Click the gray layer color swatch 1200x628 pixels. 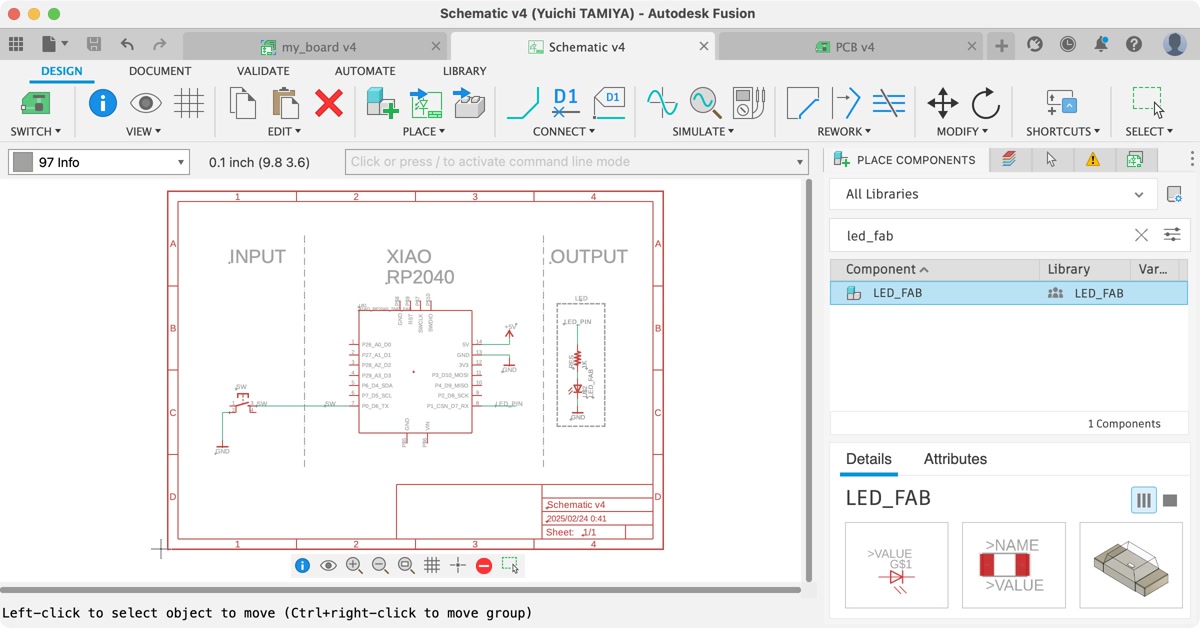coord(22,162)
